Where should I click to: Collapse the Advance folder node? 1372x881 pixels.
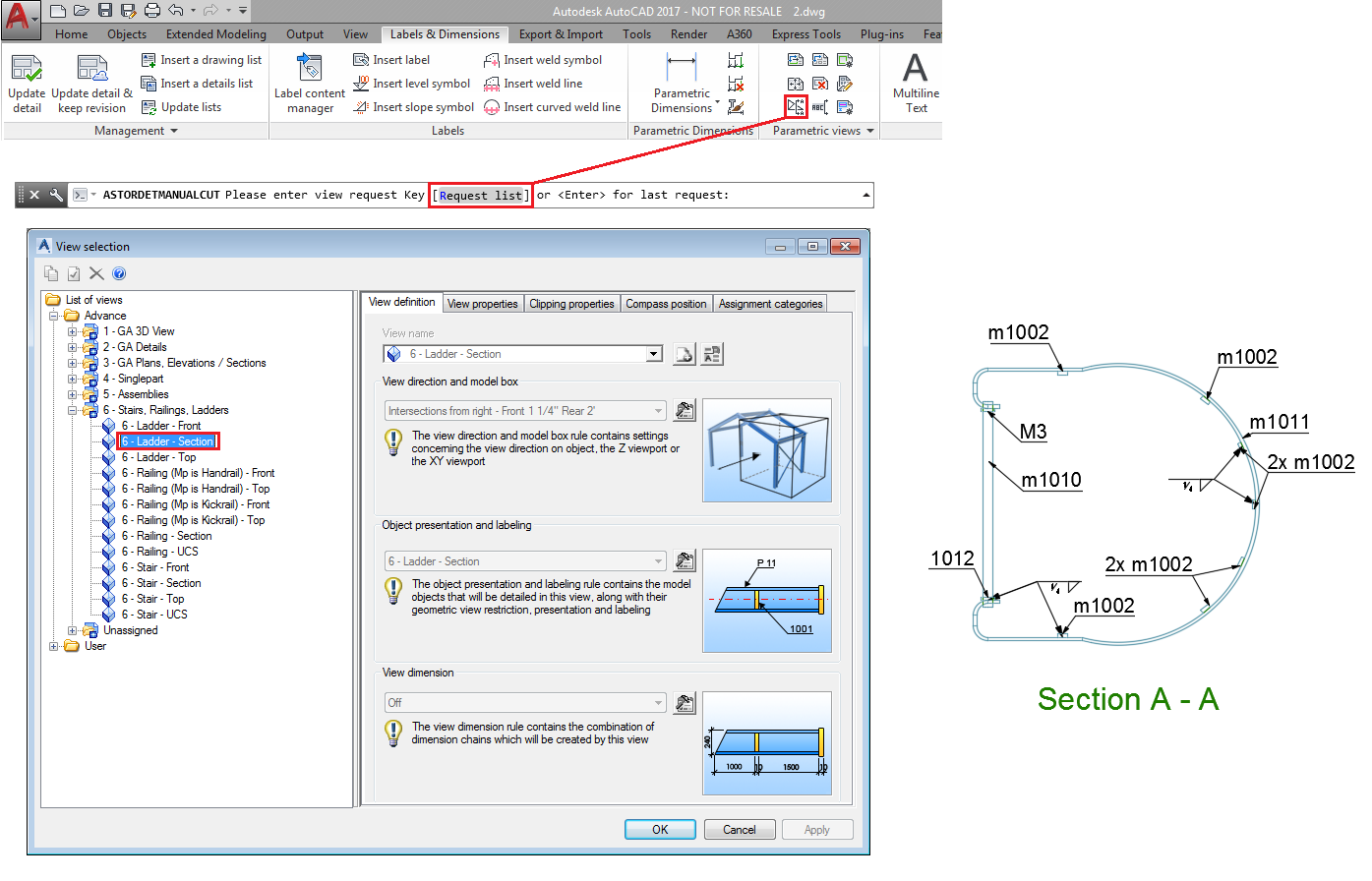(53, 316)
